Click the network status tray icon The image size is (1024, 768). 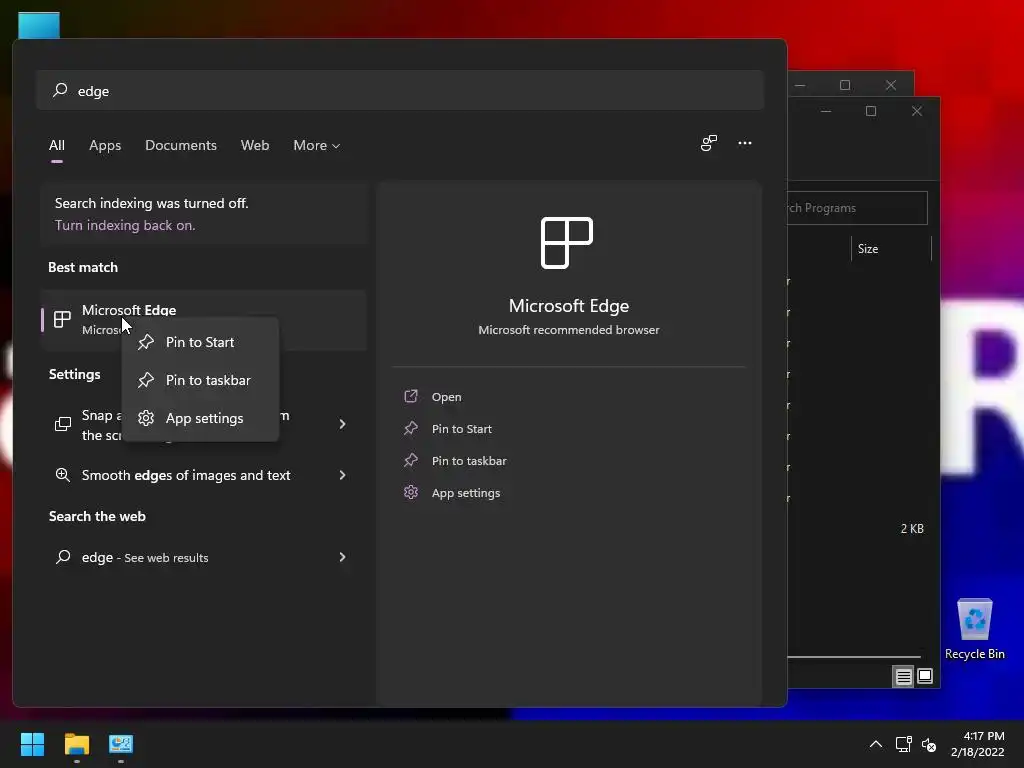pyautogui.click(x=904, y=744)
